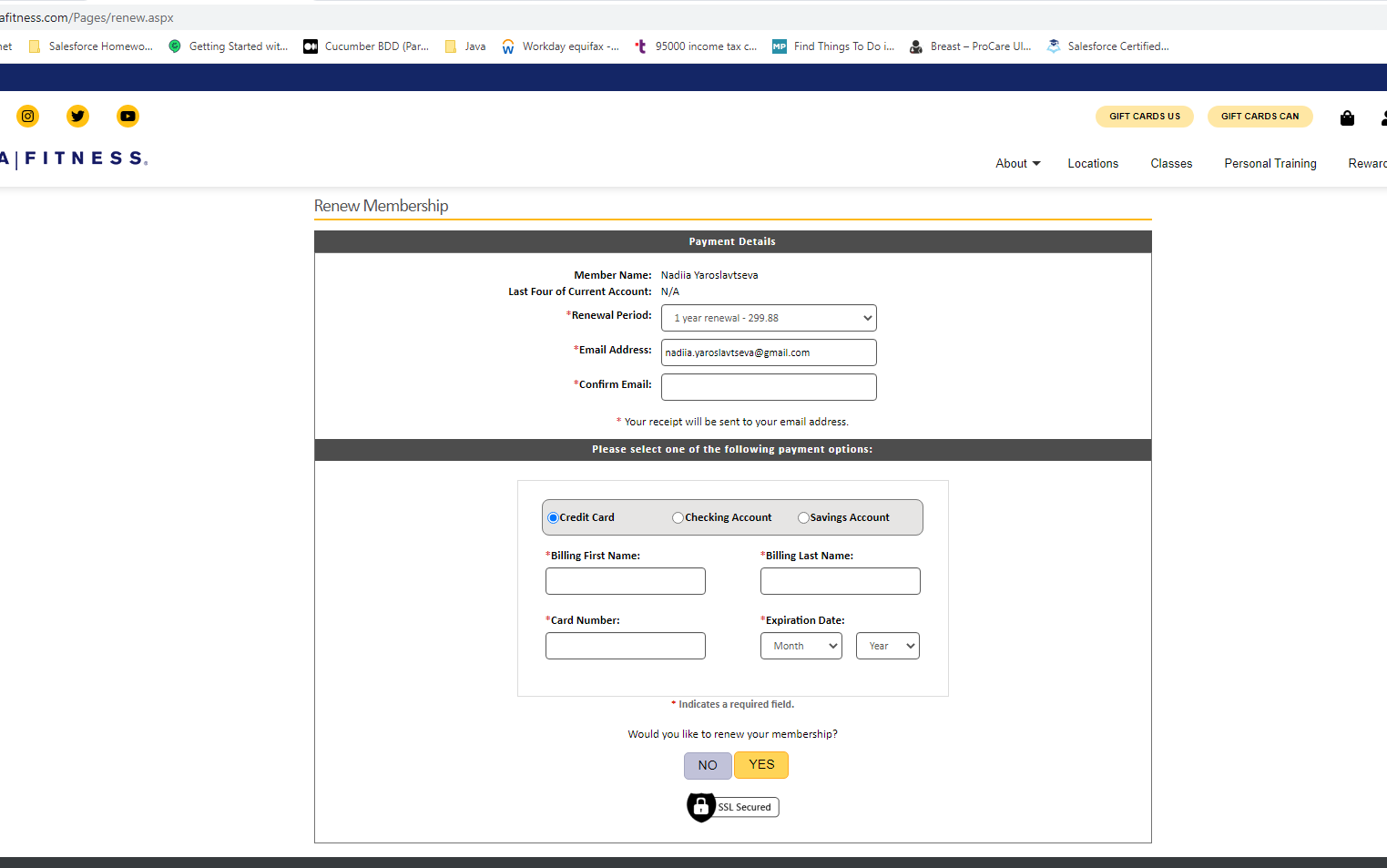Open the expiration Year dropdown
This screenshot has height=868, width=1387.
coord(887,645)
